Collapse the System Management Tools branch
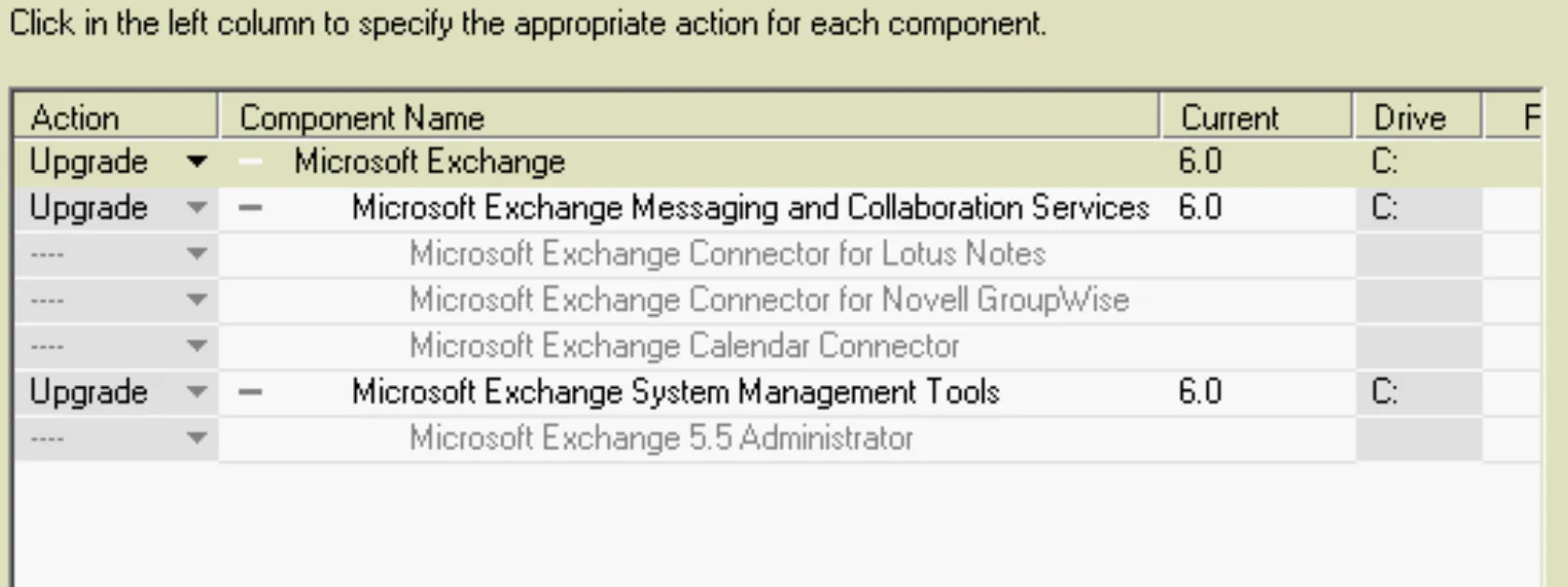The image size is (1568, 587). pos(249,392)
